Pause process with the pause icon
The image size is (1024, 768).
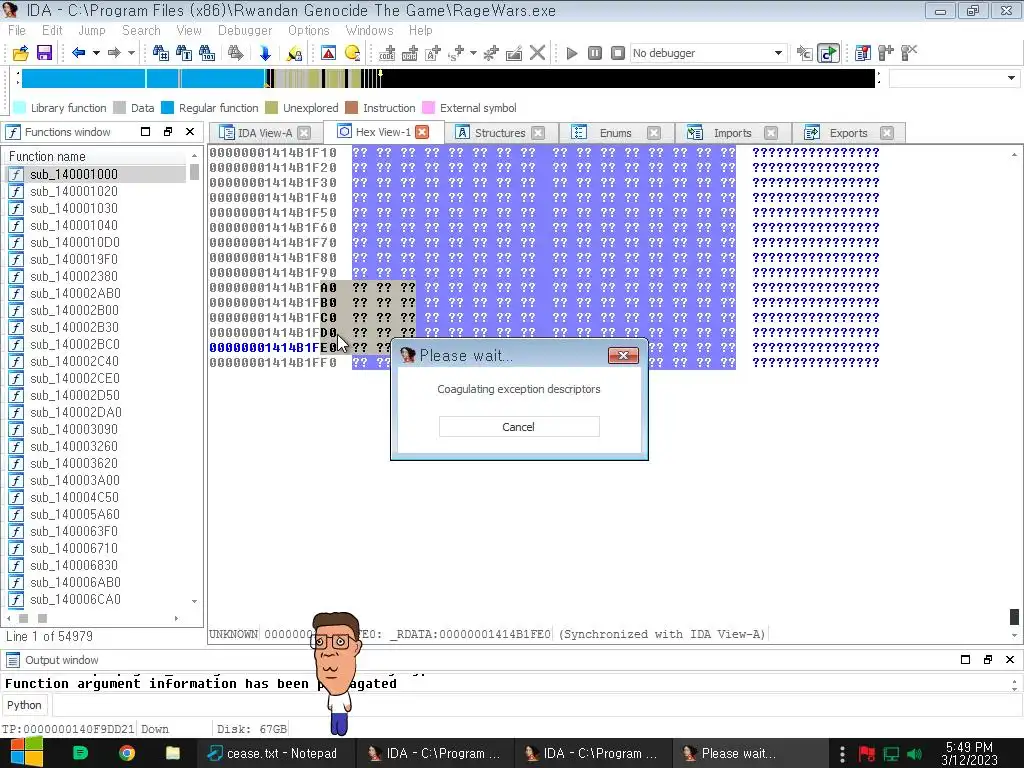595,53
